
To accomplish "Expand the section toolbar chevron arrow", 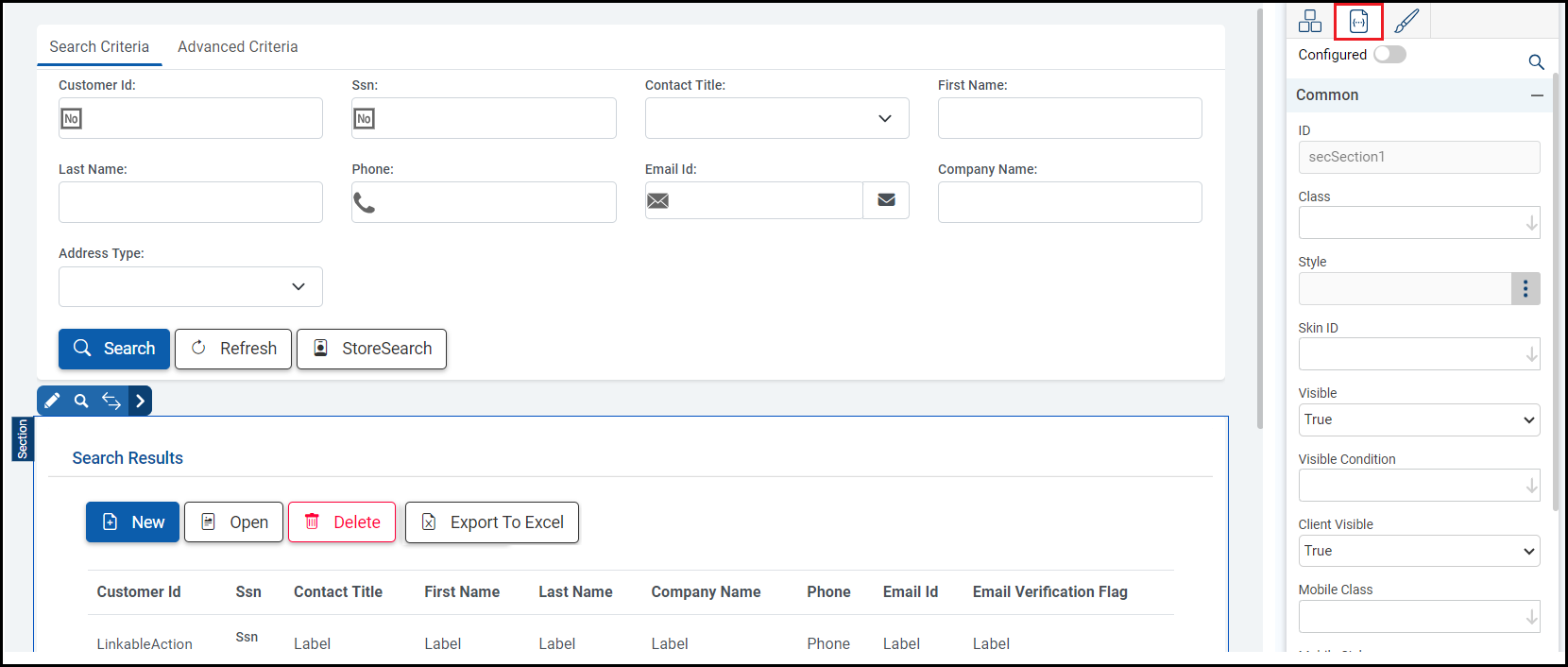I will 140,401.
